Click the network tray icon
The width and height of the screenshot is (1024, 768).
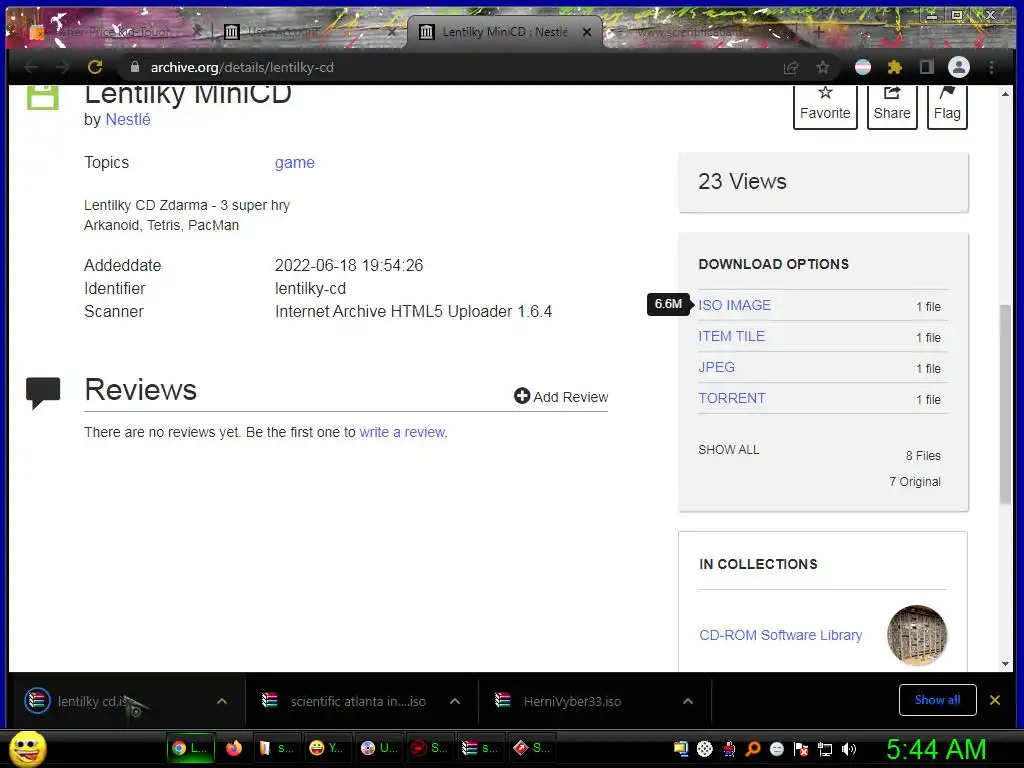pyautogui.click(x=825, y=749)
